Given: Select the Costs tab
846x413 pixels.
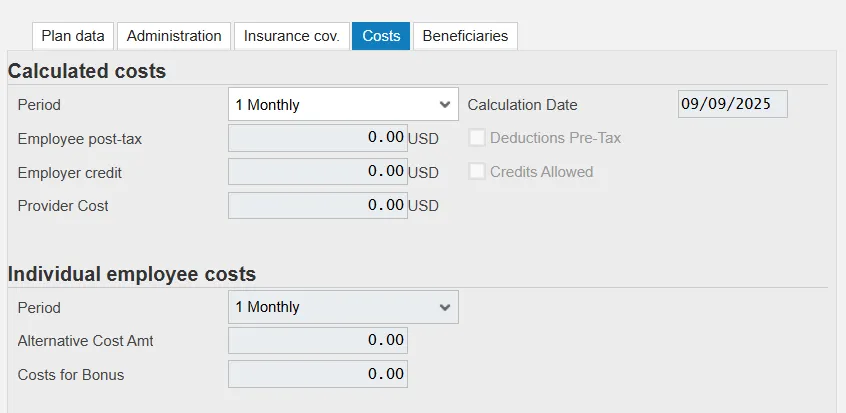Looking at the screenshot, I should tap(381, 36).
